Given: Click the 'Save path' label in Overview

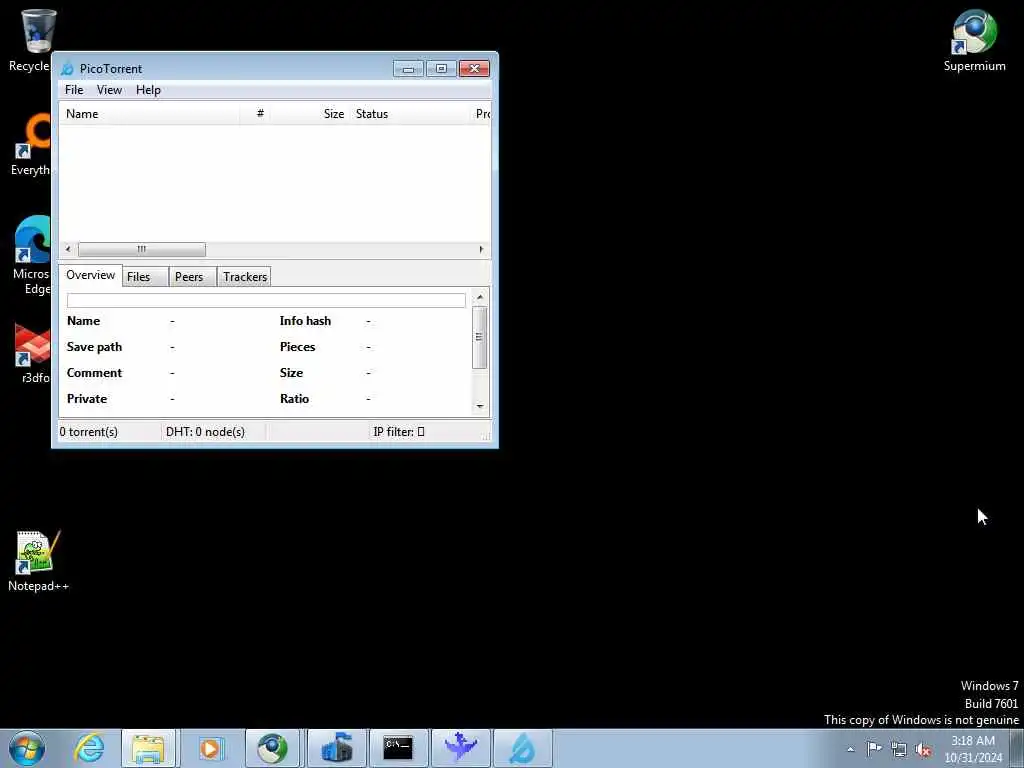Looking at the screenshot, I should coord(94,347).
